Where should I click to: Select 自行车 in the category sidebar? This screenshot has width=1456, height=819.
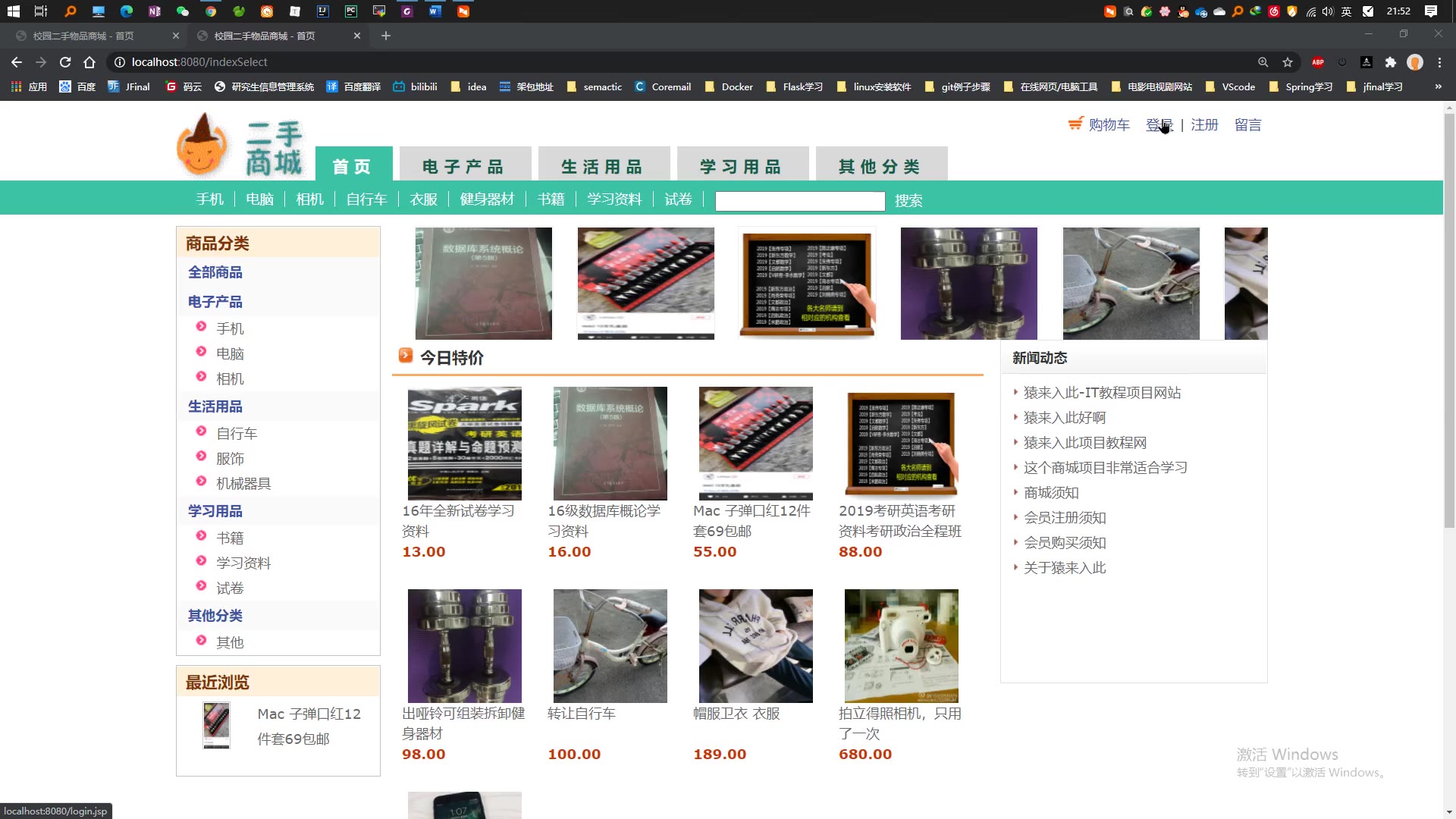tap(237, 433)
